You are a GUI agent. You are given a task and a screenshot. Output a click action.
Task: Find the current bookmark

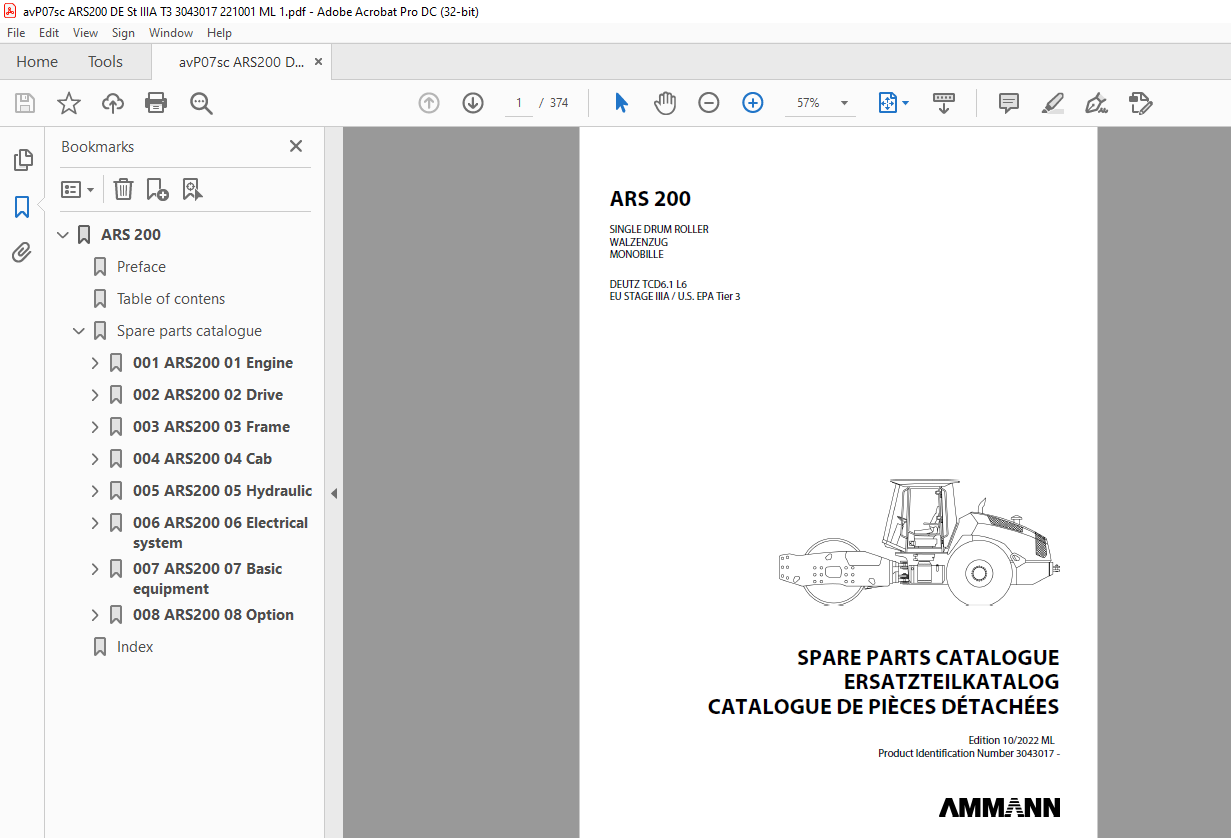tap(192, 189)
